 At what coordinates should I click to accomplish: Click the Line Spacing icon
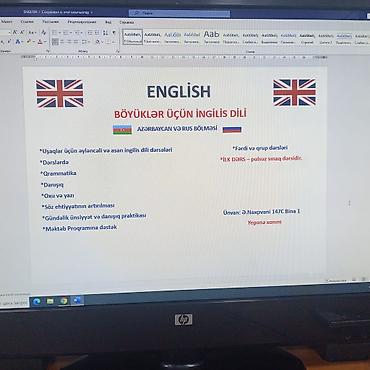84,42
